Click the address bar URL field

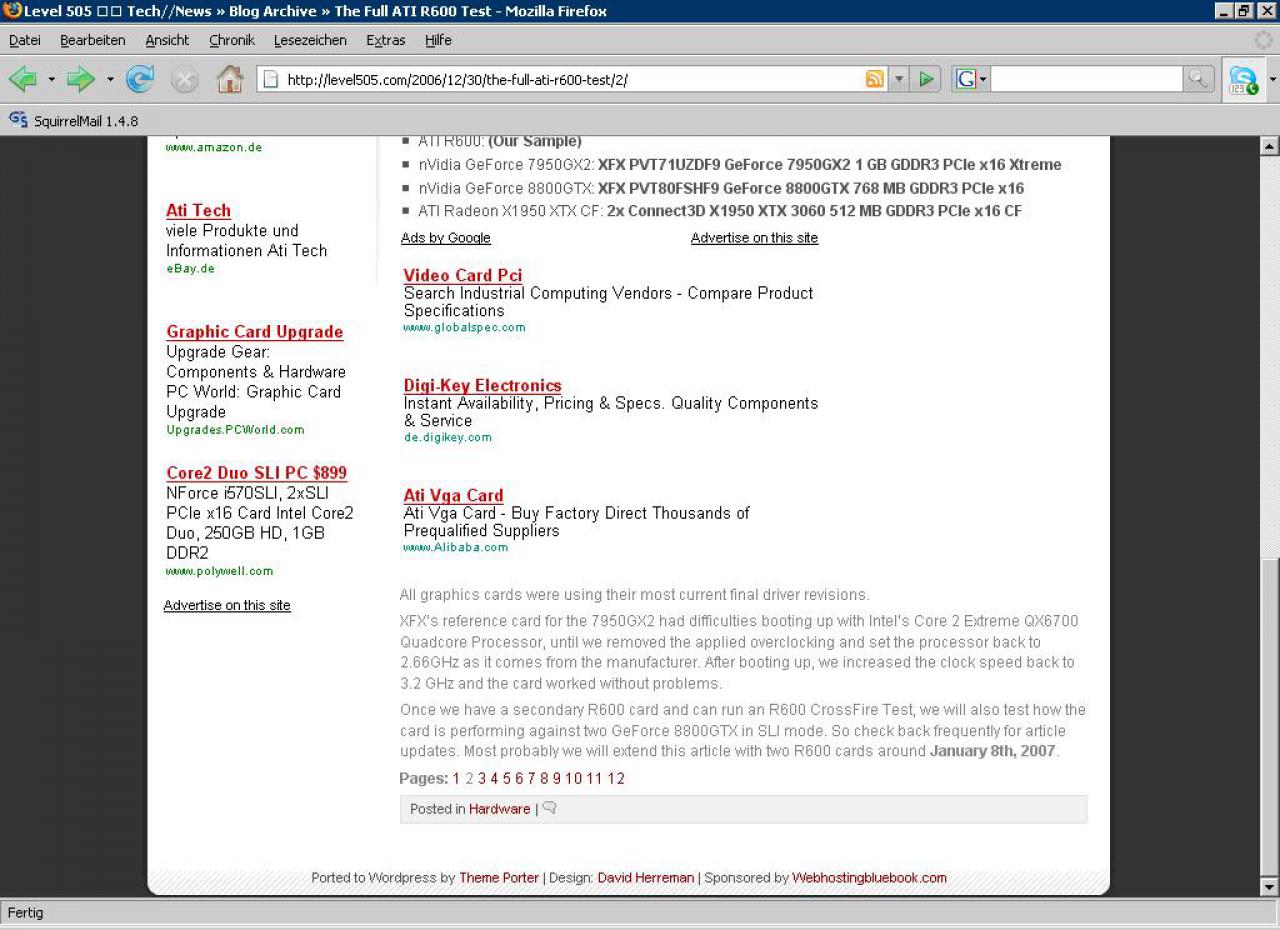[x=573, y=79]
